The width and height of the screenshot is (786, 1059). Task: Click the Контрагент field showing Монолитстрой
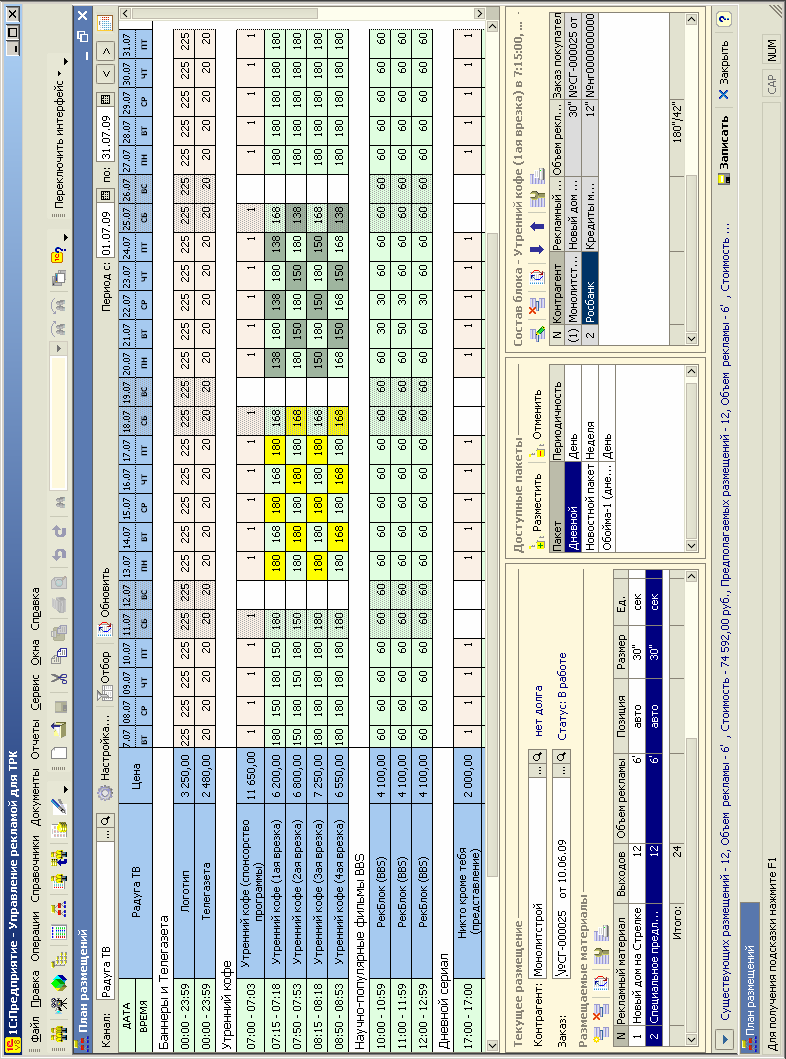coord(538,878)
